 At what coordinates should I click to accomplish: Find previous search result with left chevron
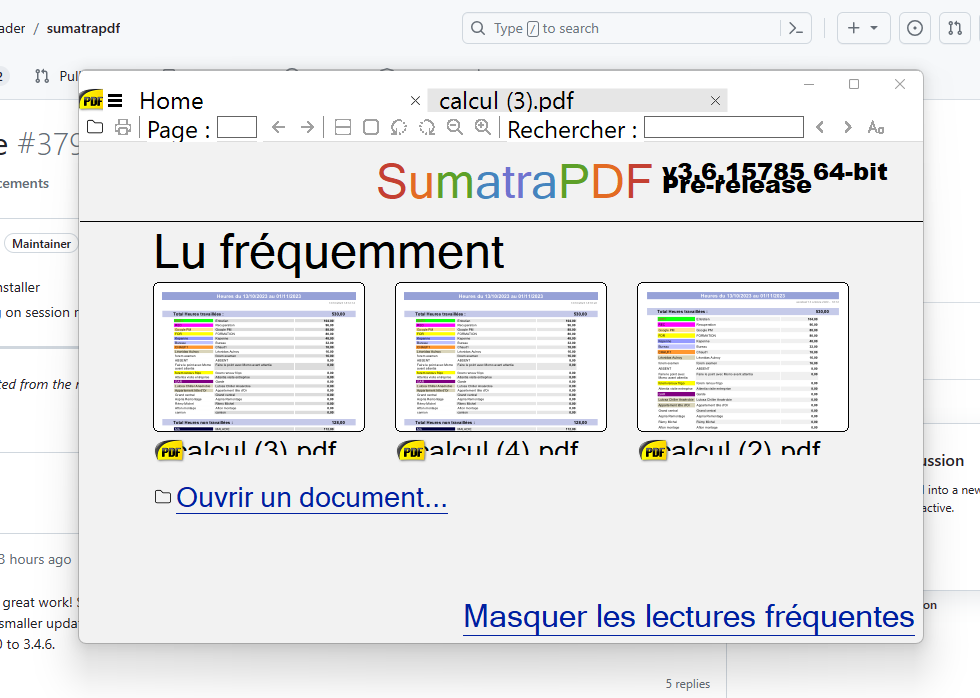click(x=820, y=128)
